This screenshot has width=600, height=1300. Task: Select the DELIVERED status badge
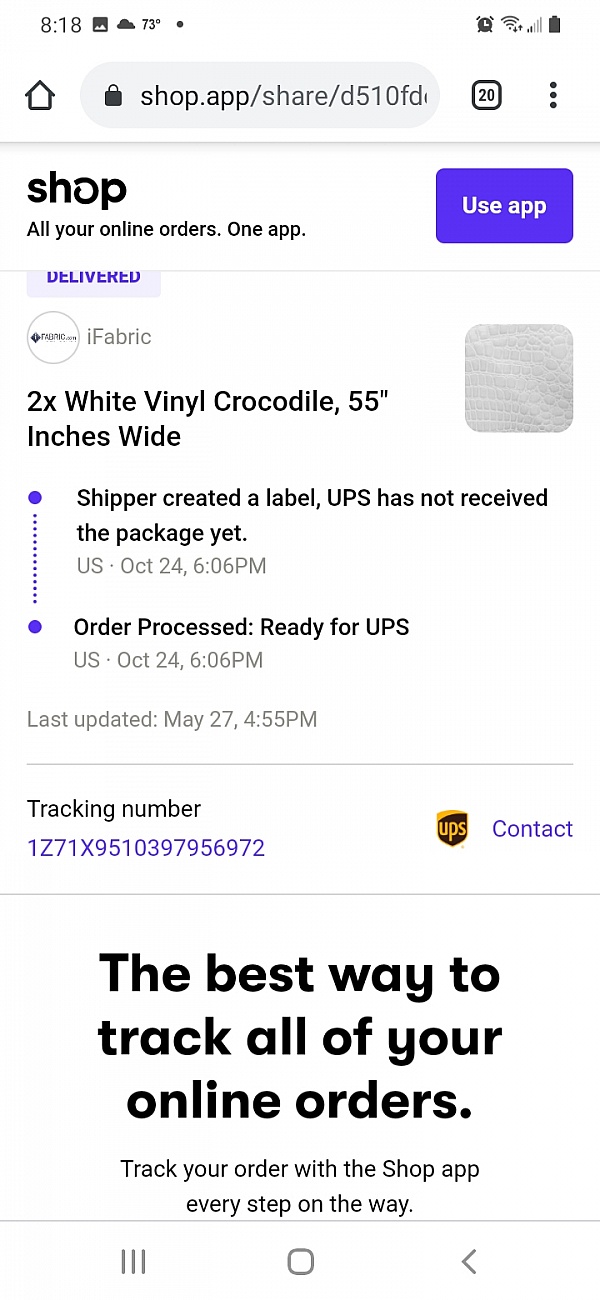pos(93,276)
